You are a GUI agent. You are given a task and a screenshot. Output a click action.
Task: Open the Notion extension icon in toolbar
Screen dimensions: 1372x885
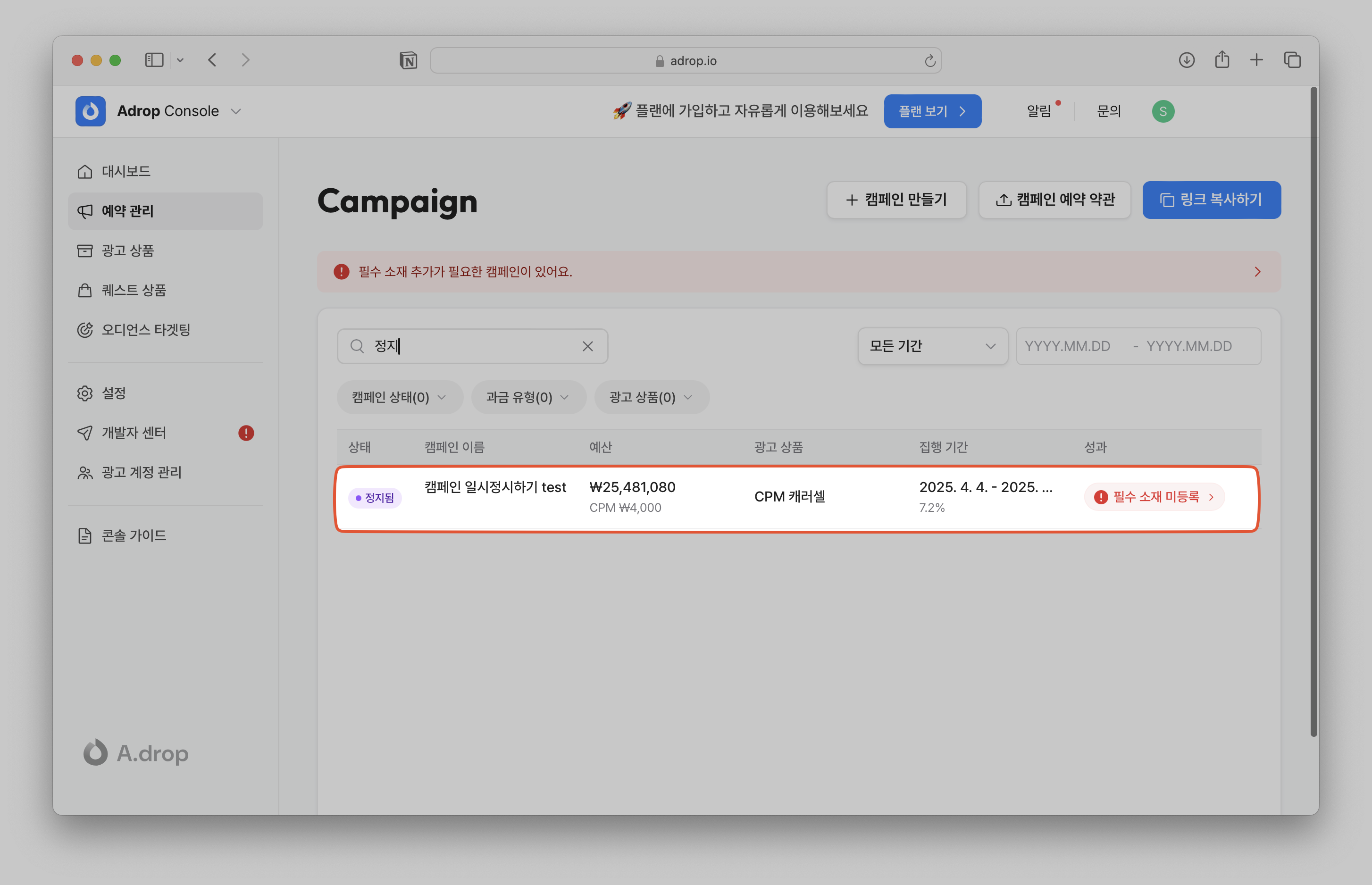(408, 60)
